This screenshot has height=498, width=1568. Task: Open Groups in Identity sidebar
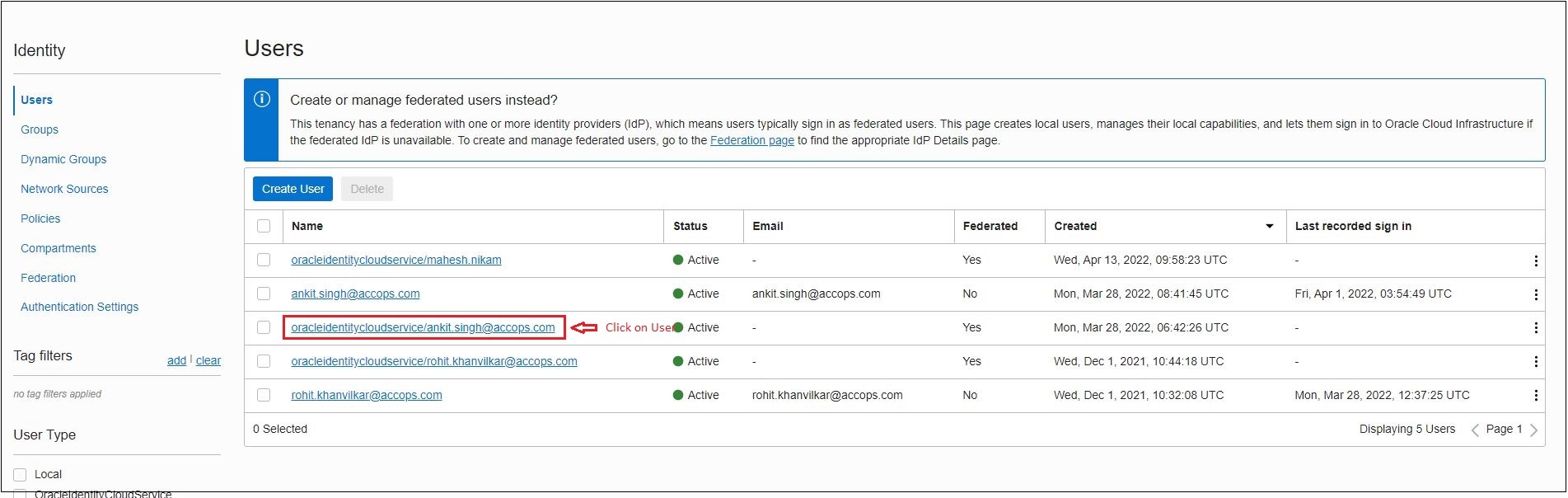click(40, 129)
